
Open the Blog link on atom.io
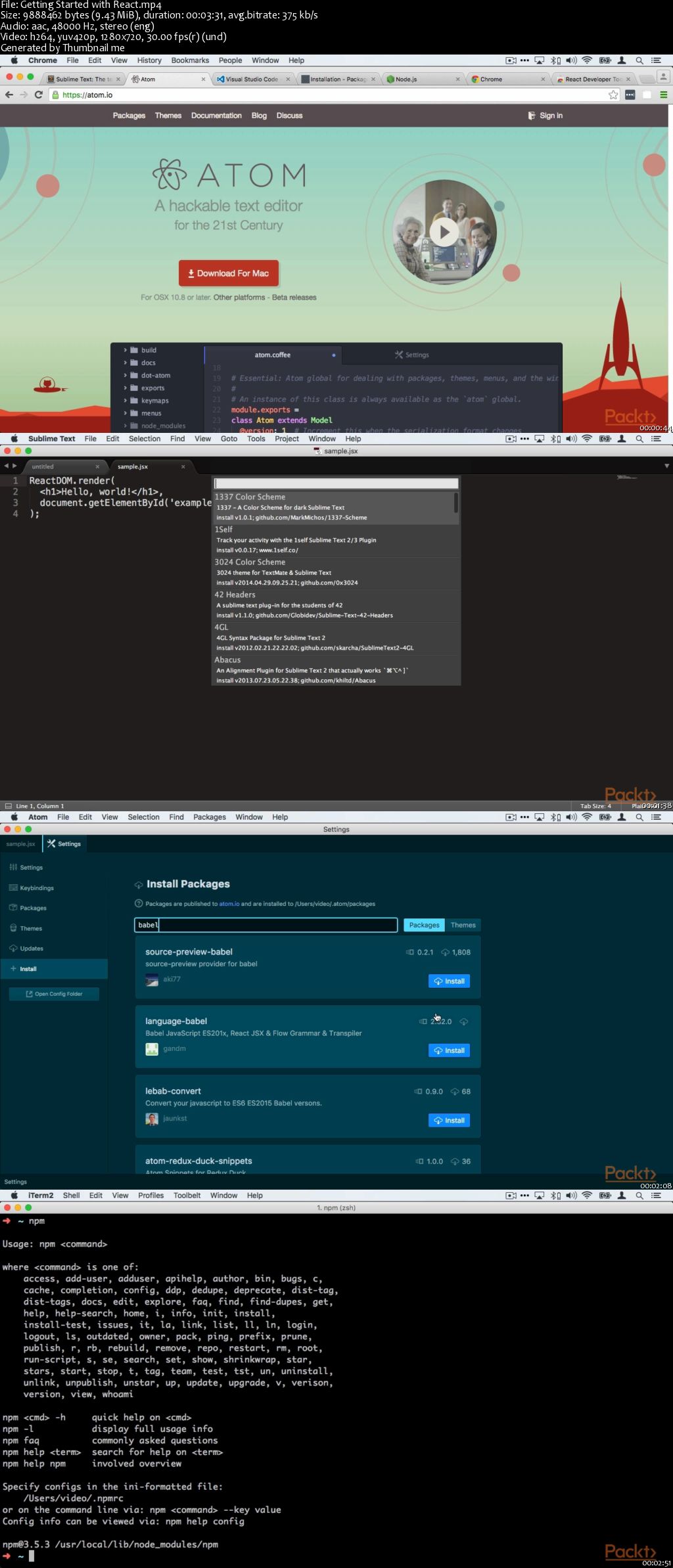[x=259, y=116]
